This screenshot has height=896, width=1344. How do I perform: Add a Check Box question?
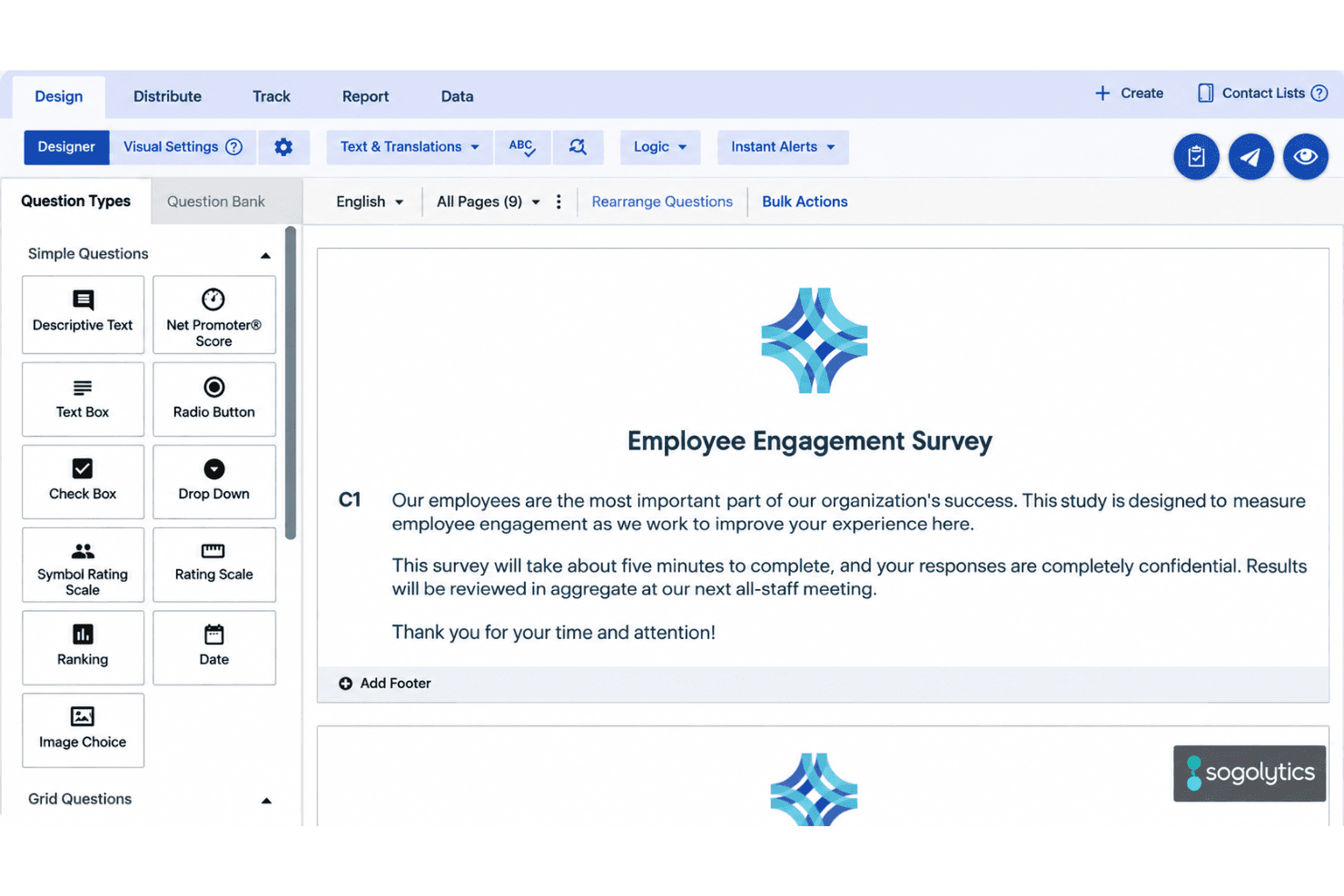pyautogui.click(x=83, y=481)
